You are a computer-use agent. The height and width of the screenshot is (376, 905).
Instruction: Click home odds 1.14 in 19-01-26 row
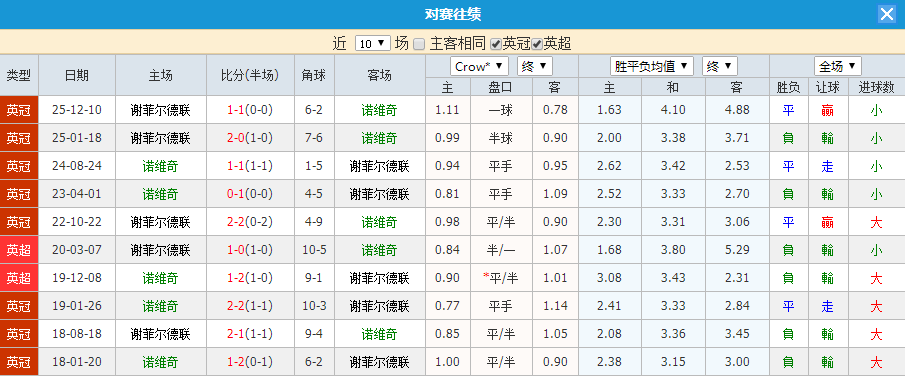point(555,306)
